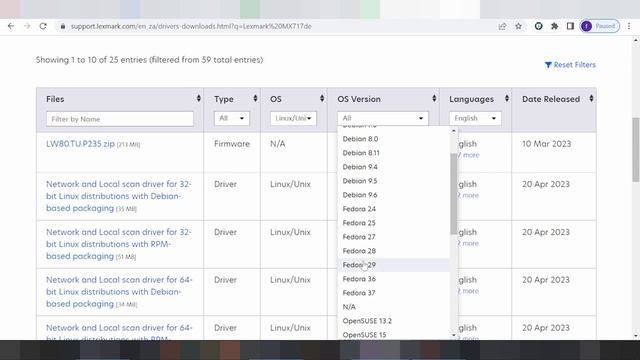Show more languages in 64-bit Debian driver row
The image size is (640, 360).
[468, 291]
